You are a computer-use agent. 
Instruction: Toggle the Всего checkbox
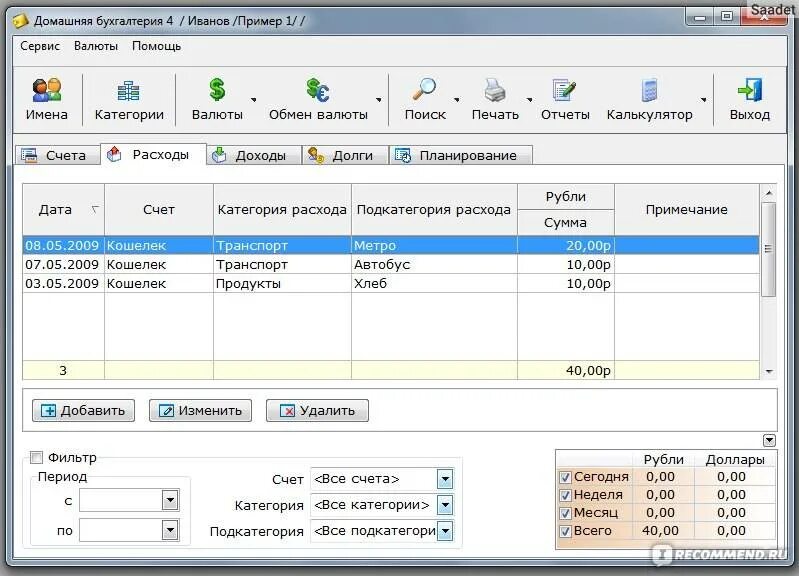point(565,531)
